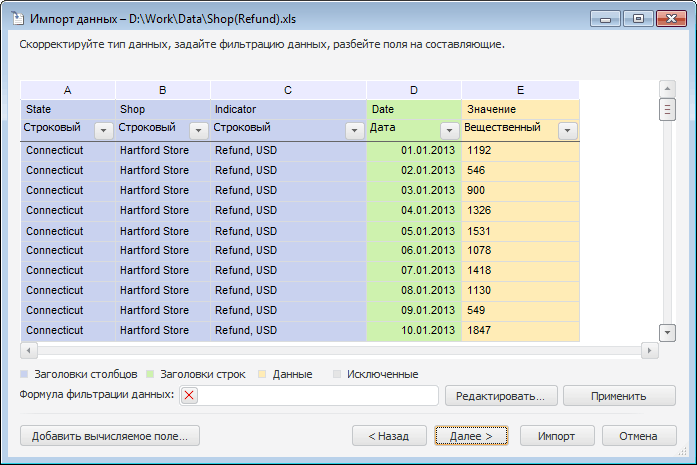Click the Данные legend swatch
The height and width of the screenshot is (465, 697).
[x=262, y=374]
